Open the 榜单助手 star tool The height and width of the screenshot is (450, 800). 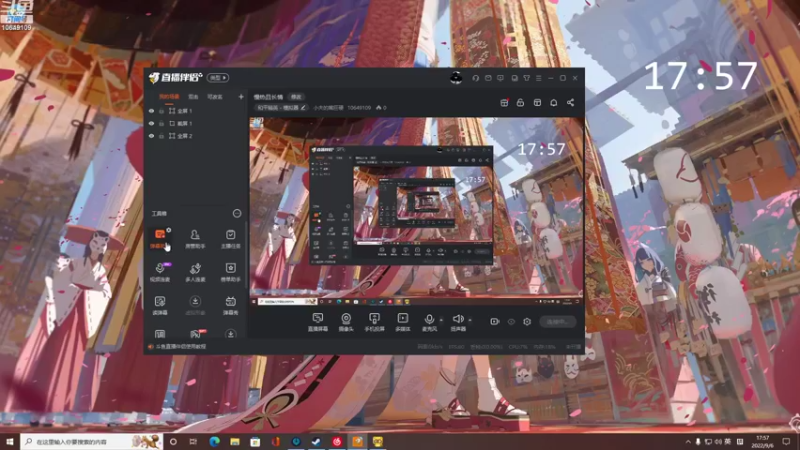click(231, 272)
